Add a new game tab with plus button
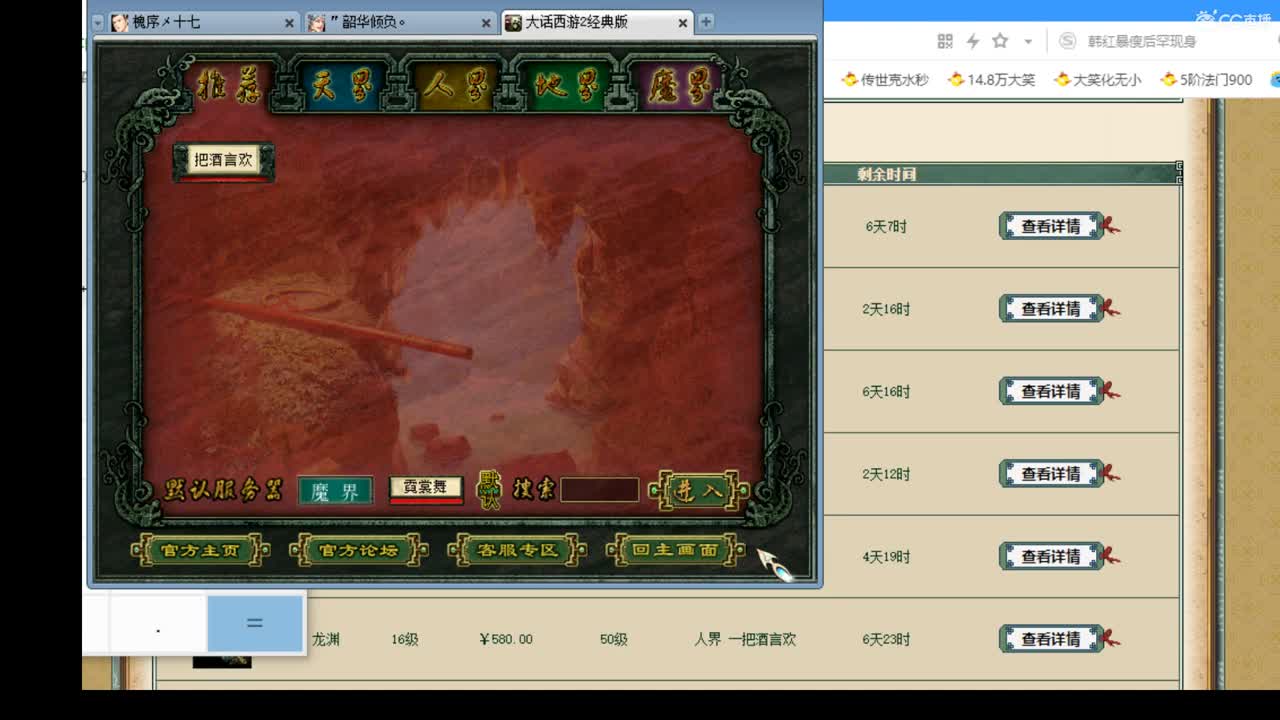1280x720 pixels. pos(706,22)
